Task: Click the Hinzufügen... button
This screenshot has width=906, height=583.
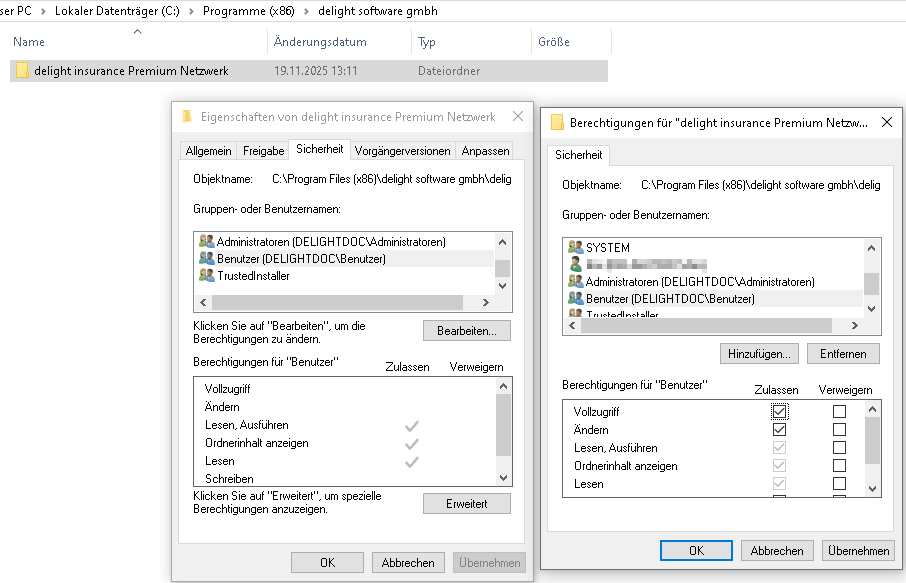Action: [758, 354]
